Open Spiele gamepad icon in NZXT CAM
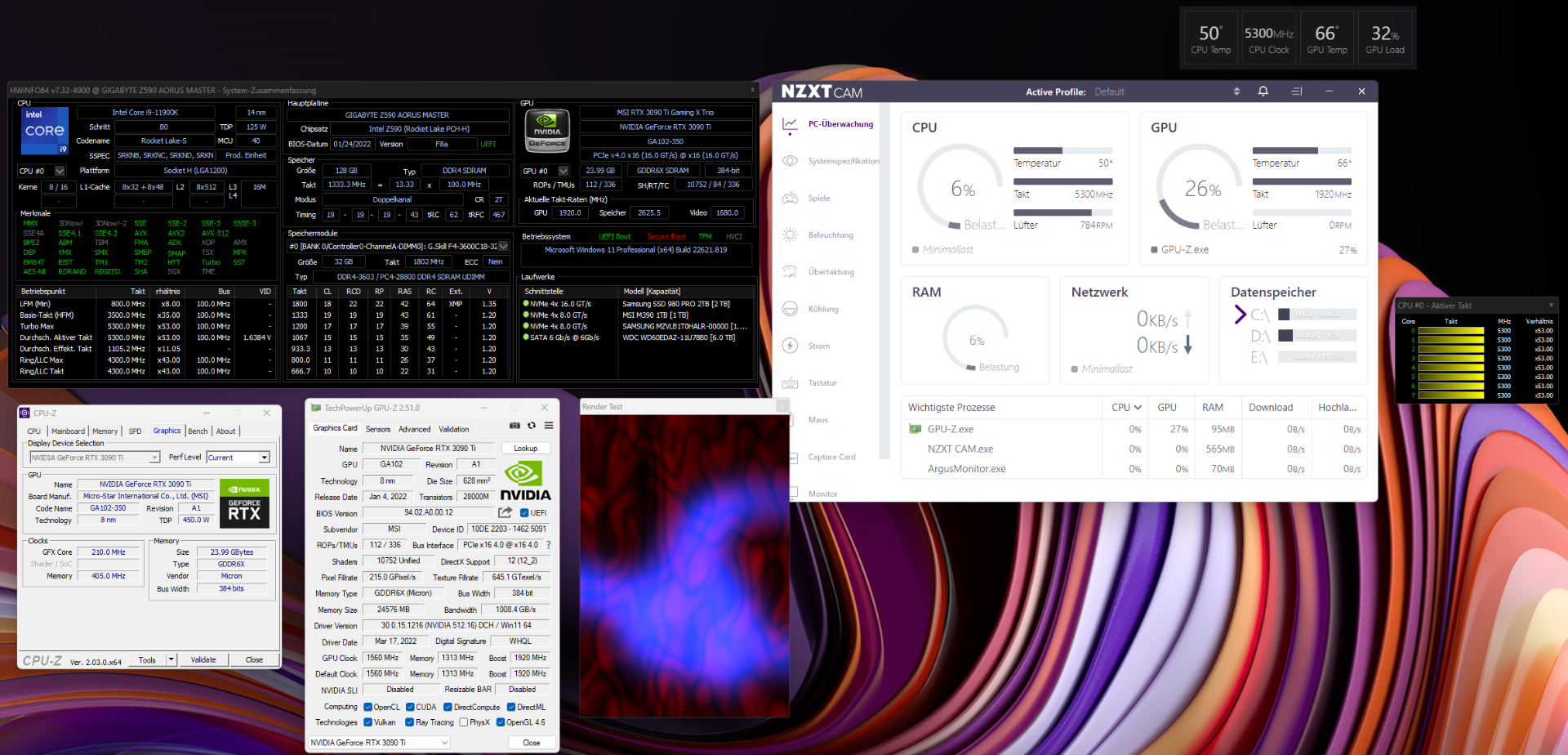The image size is (1568, 755). 790,198
